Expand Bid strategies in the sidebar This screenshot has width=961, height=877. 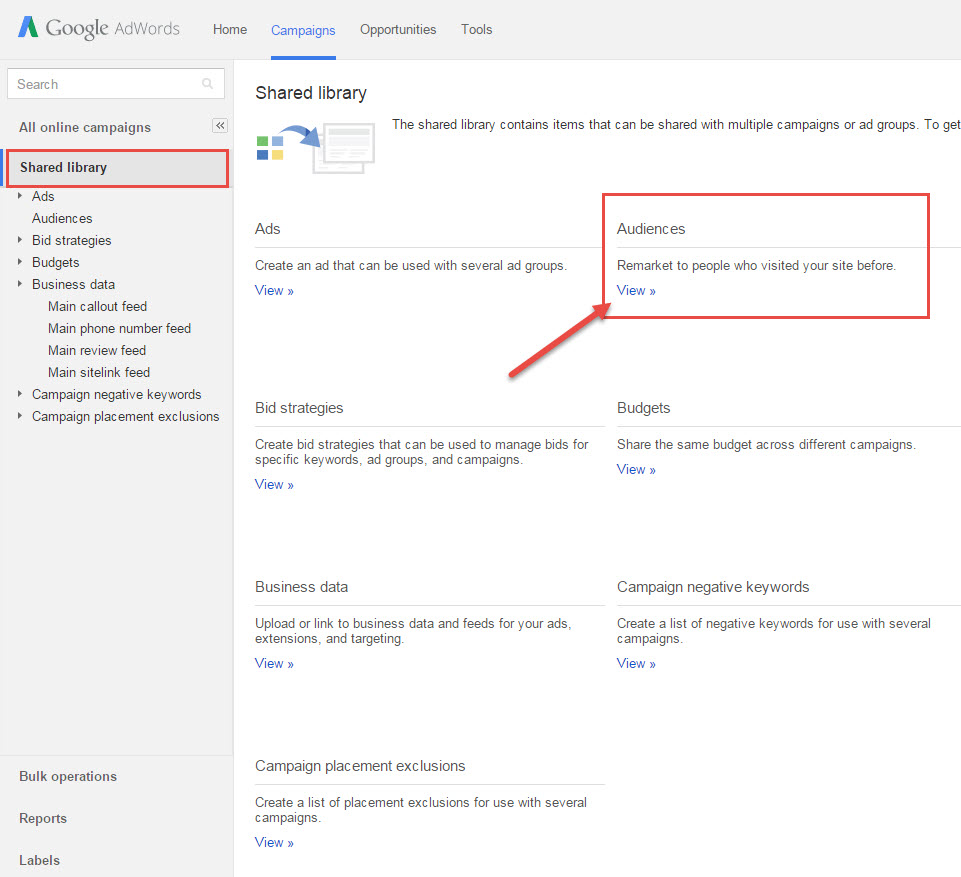[x=21, y=240]
